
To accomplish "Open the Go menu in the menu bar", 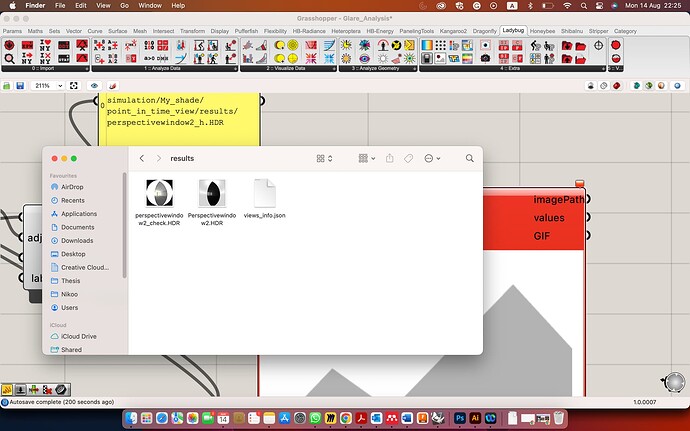I will pos(125,6).
